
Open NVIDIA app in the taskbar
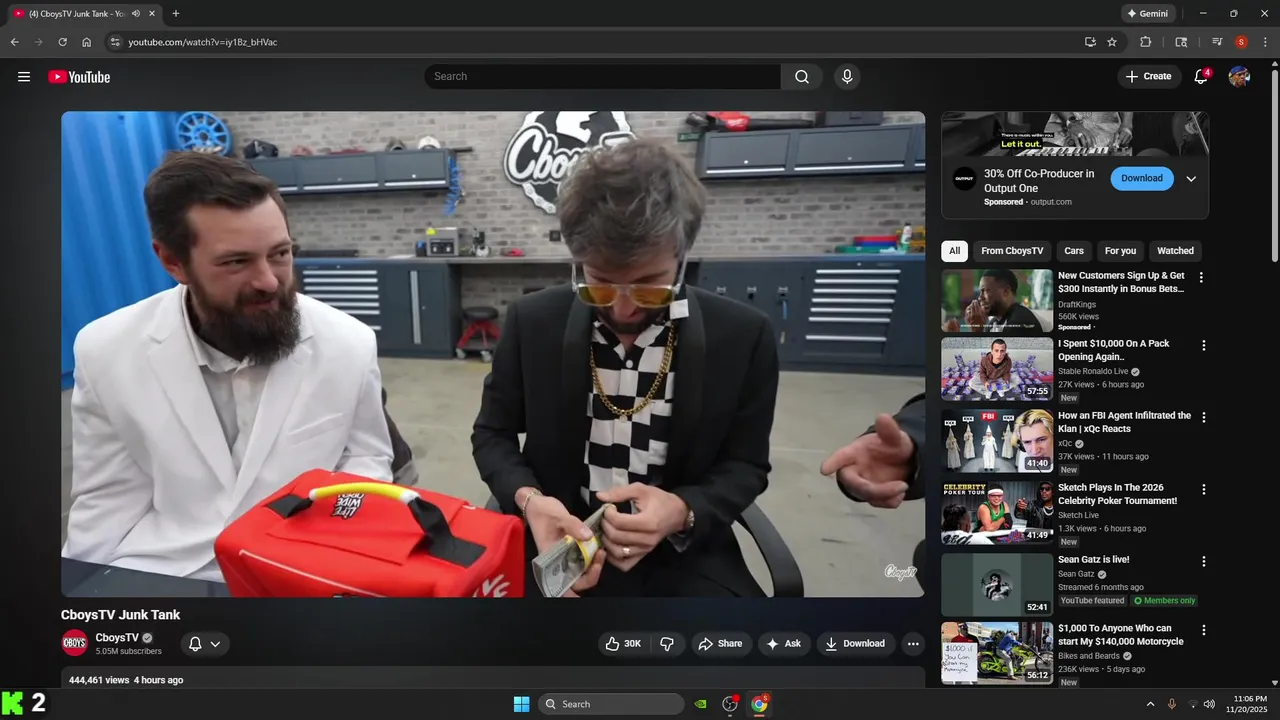pyautogui.click(x=701, y=704)
